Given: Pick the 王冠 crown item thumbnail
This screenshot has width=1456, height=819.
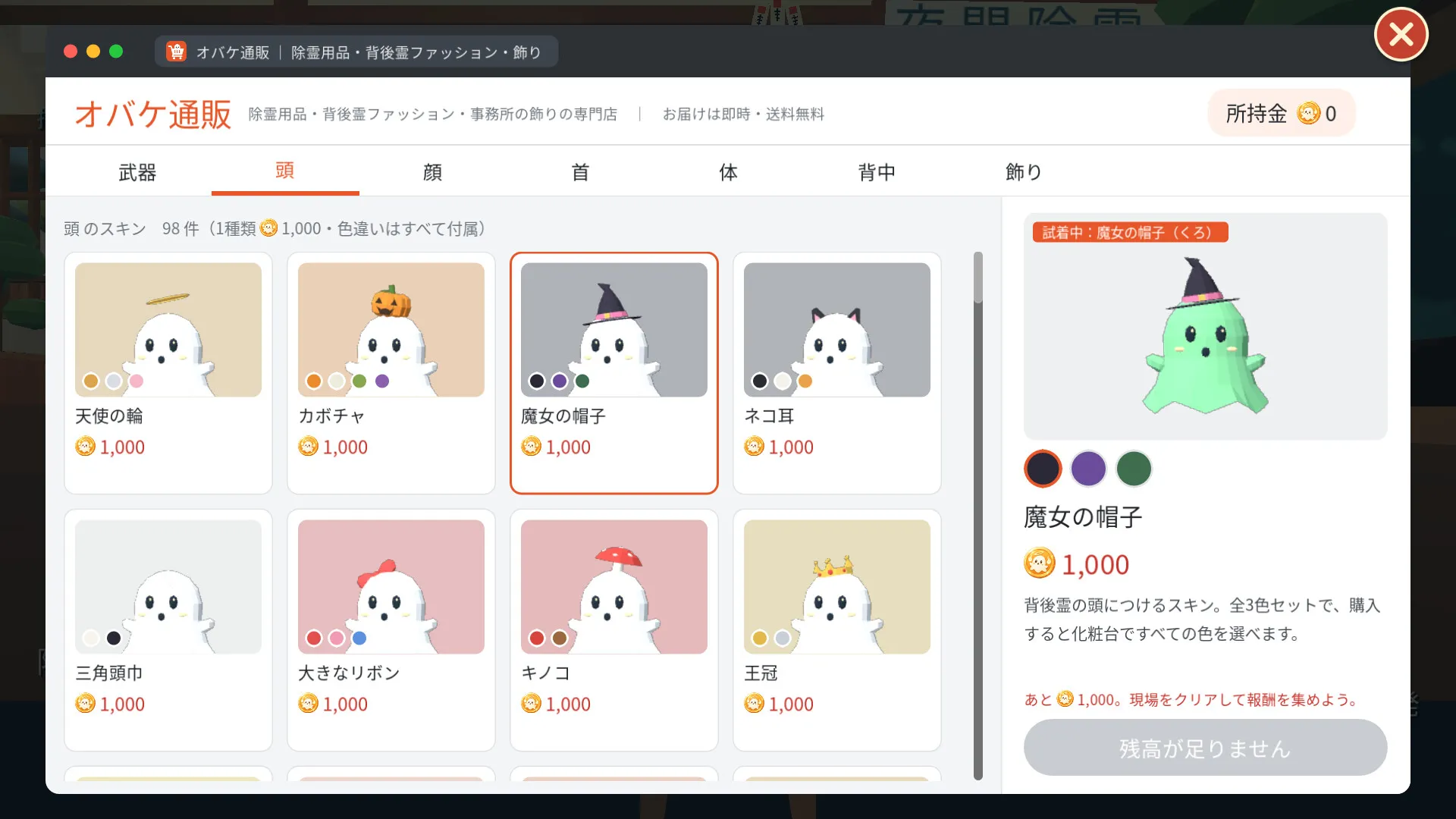Looking at the screenshot, I should [837, 587].
